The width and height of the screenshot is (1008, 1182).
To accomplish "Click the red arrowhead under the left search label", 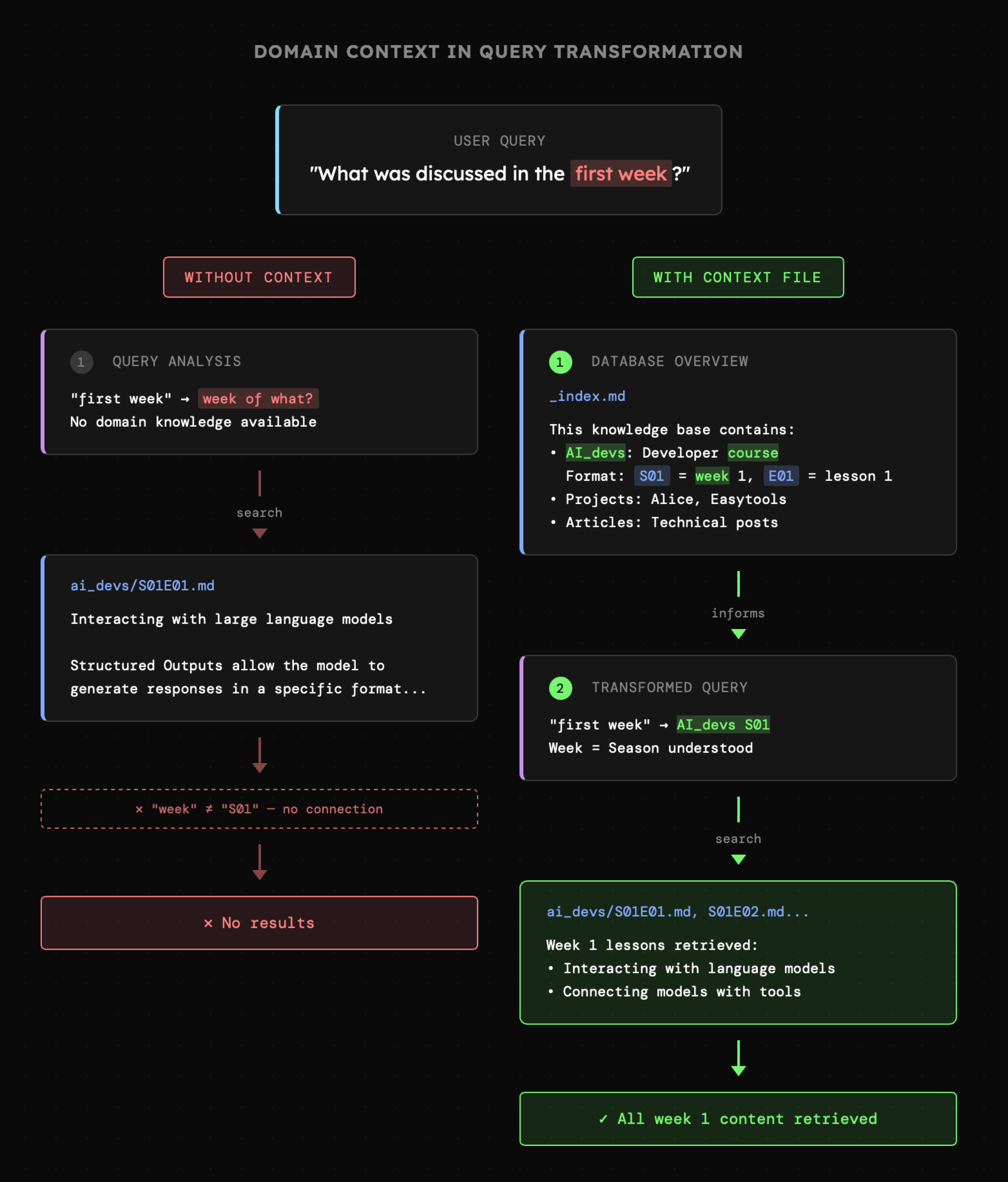I will (x=260, y=533).
